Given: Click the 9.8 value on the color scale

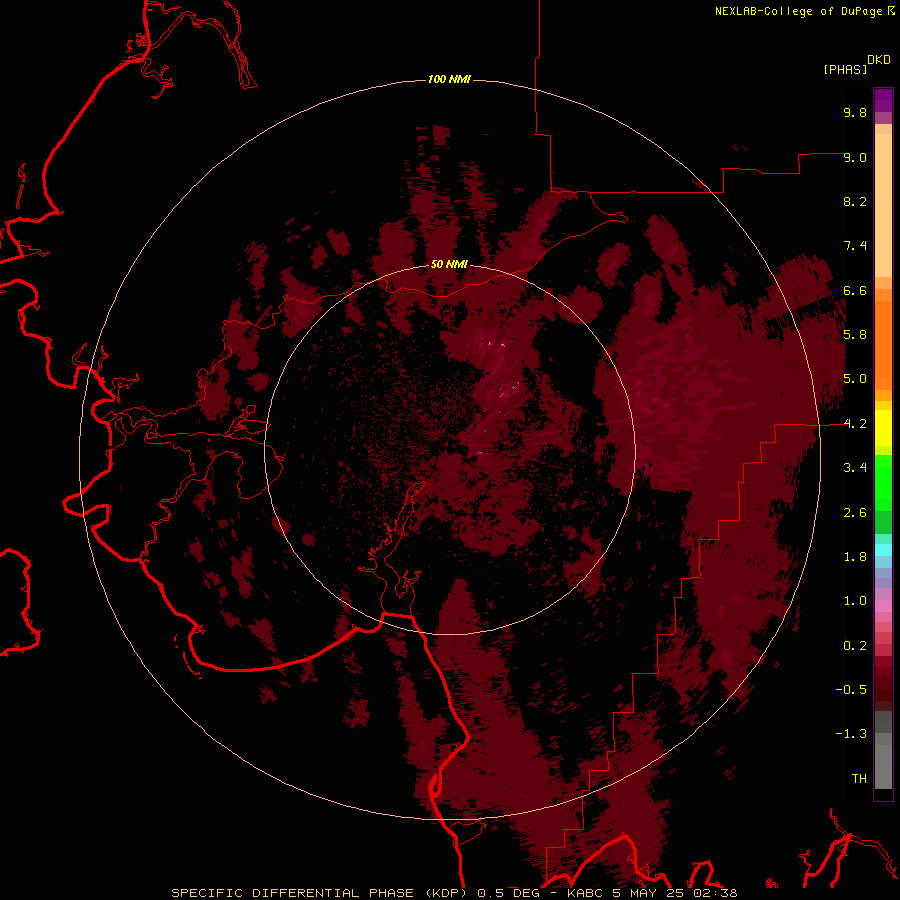Looking at the screenshot, I should click(x=855, y=112).
